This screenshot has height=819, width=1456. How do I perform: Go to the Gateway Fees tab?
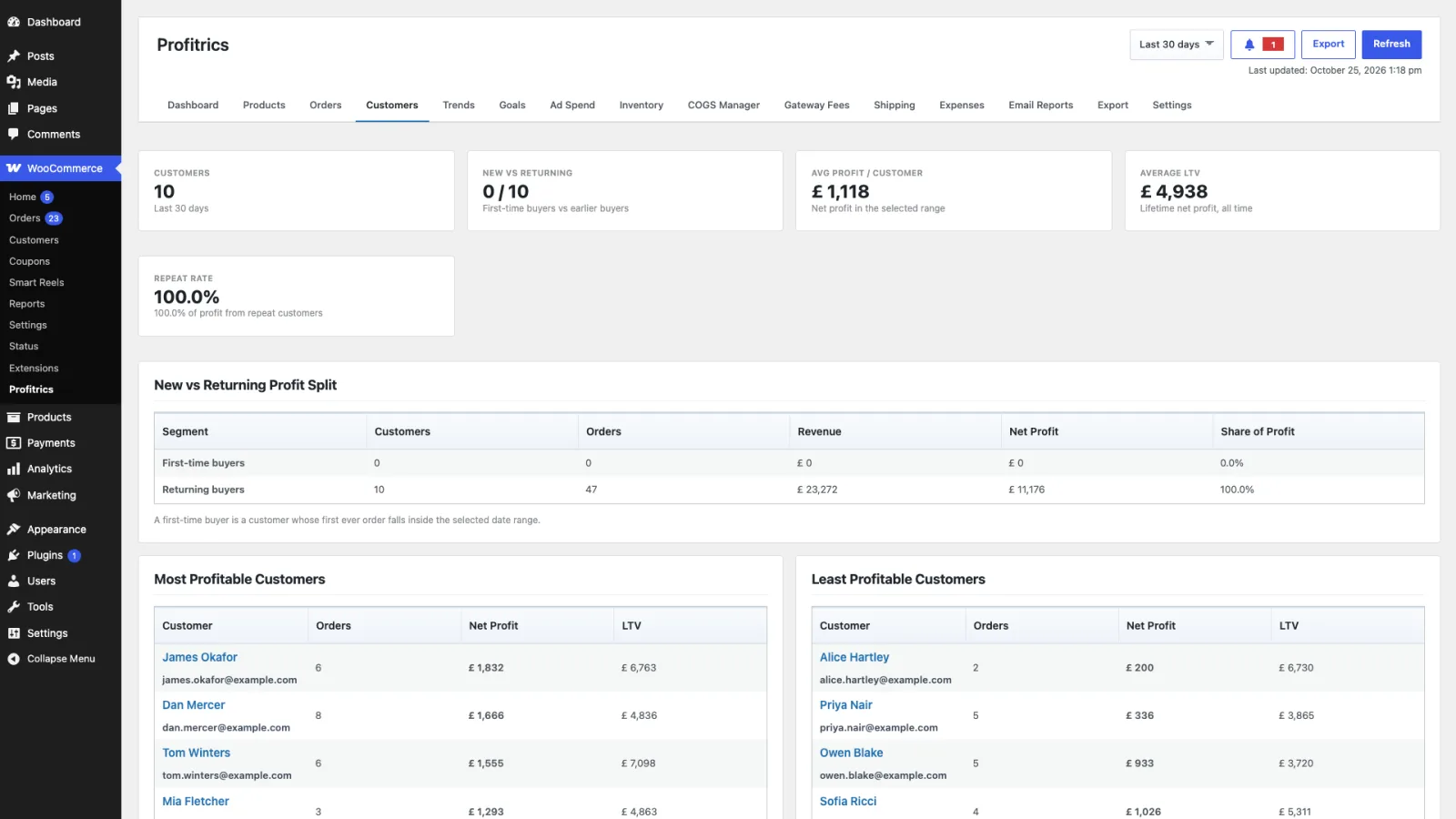[x=816, y=106]
